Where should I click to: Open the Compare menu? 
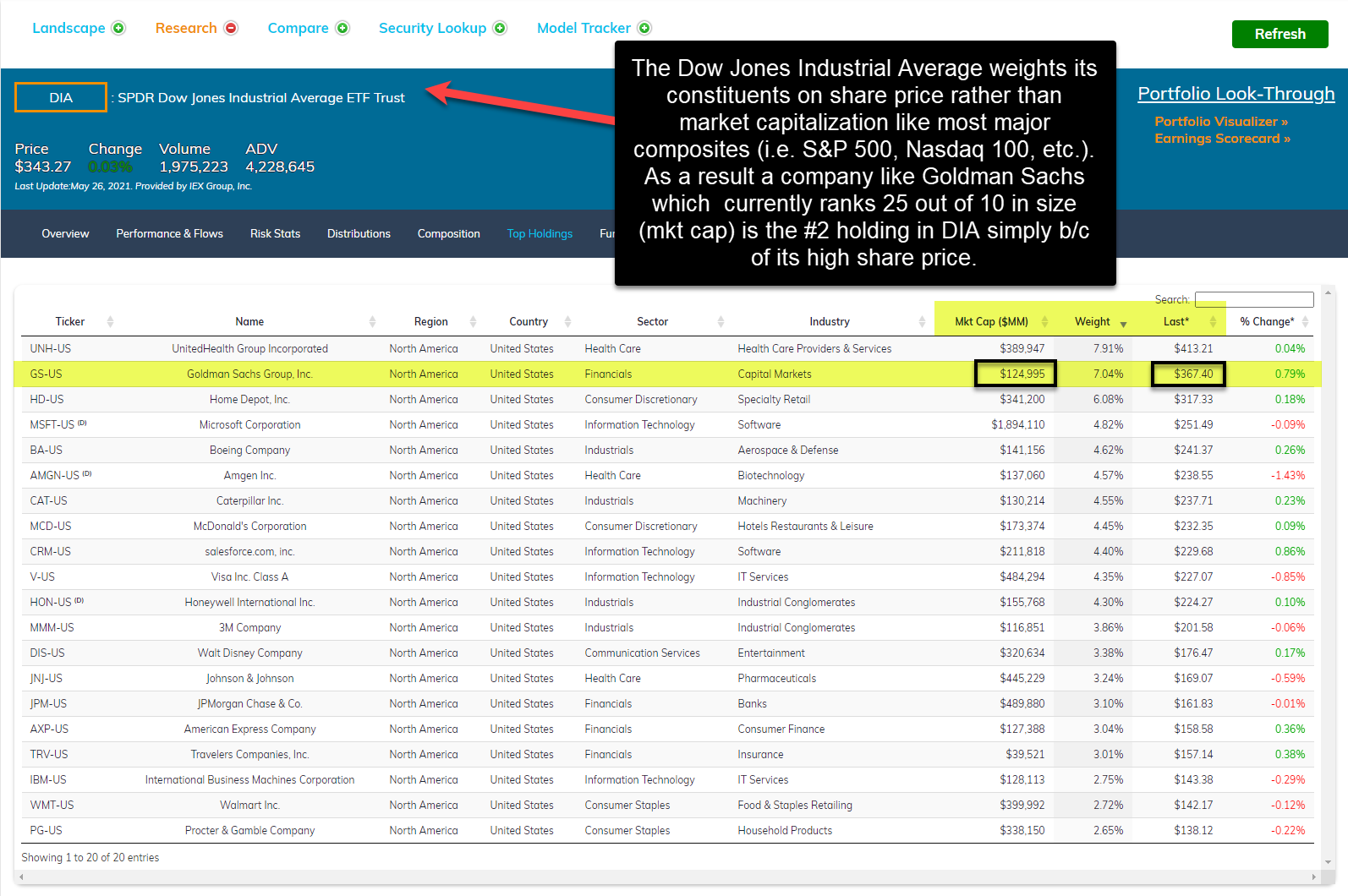pyautogui.click(x=298, y=28)
